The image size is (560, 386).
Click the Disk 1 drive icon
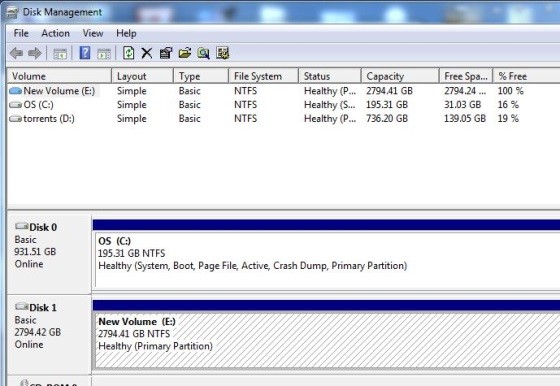[21, 307]
